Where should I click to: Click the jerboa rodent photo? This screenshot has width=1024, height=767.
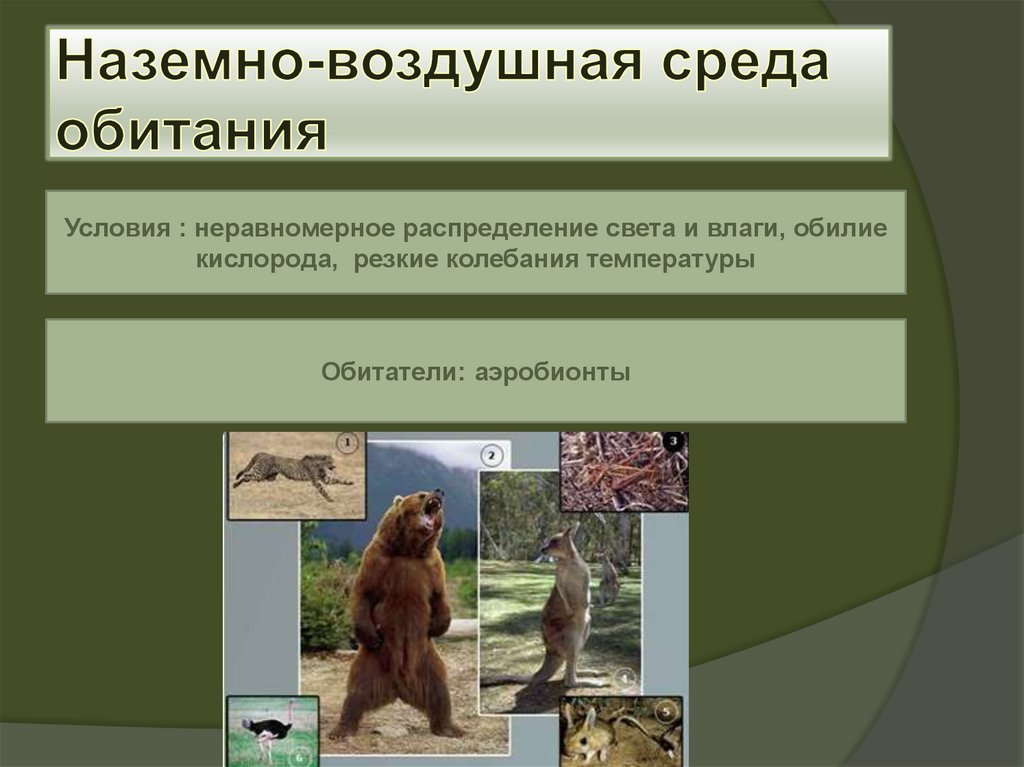(621, 732)
